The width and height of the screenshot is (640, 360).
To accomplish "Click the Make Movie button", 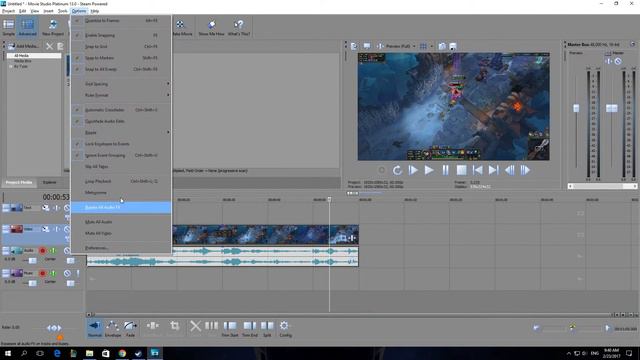I will [181, 27].
